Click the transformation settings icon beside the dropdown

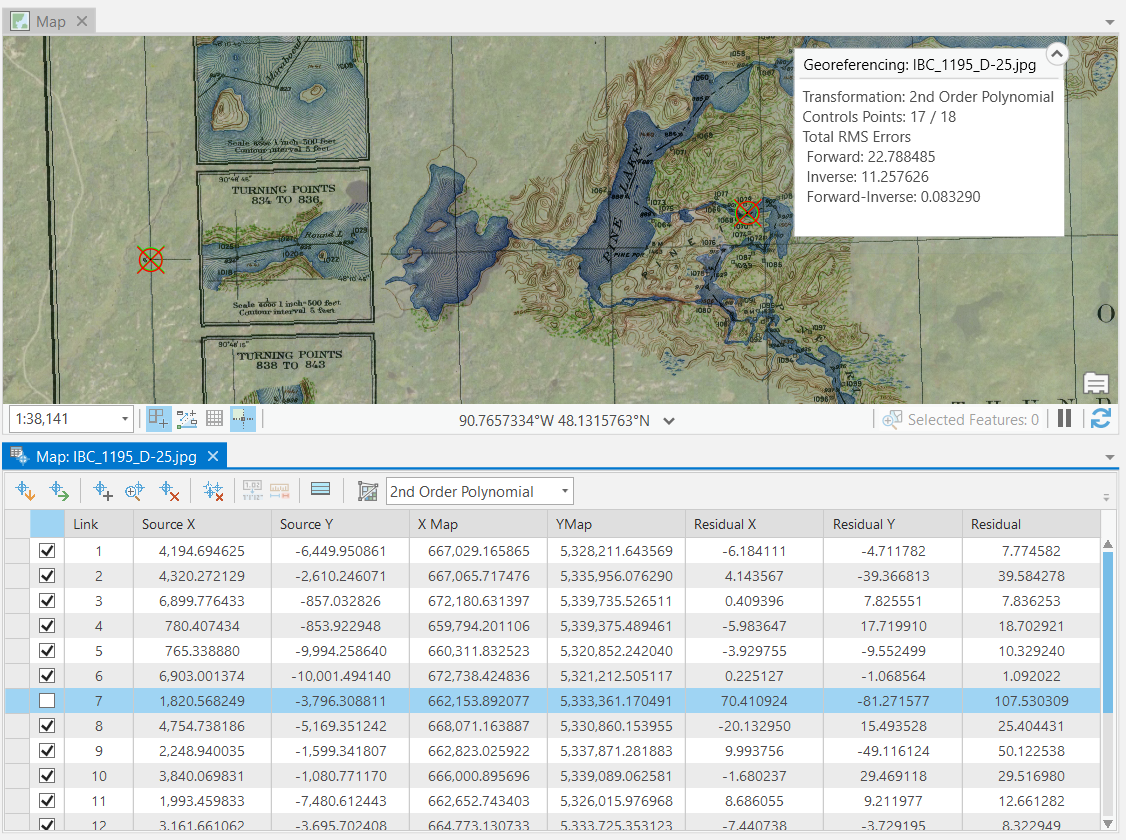click(x=367, y=490)
